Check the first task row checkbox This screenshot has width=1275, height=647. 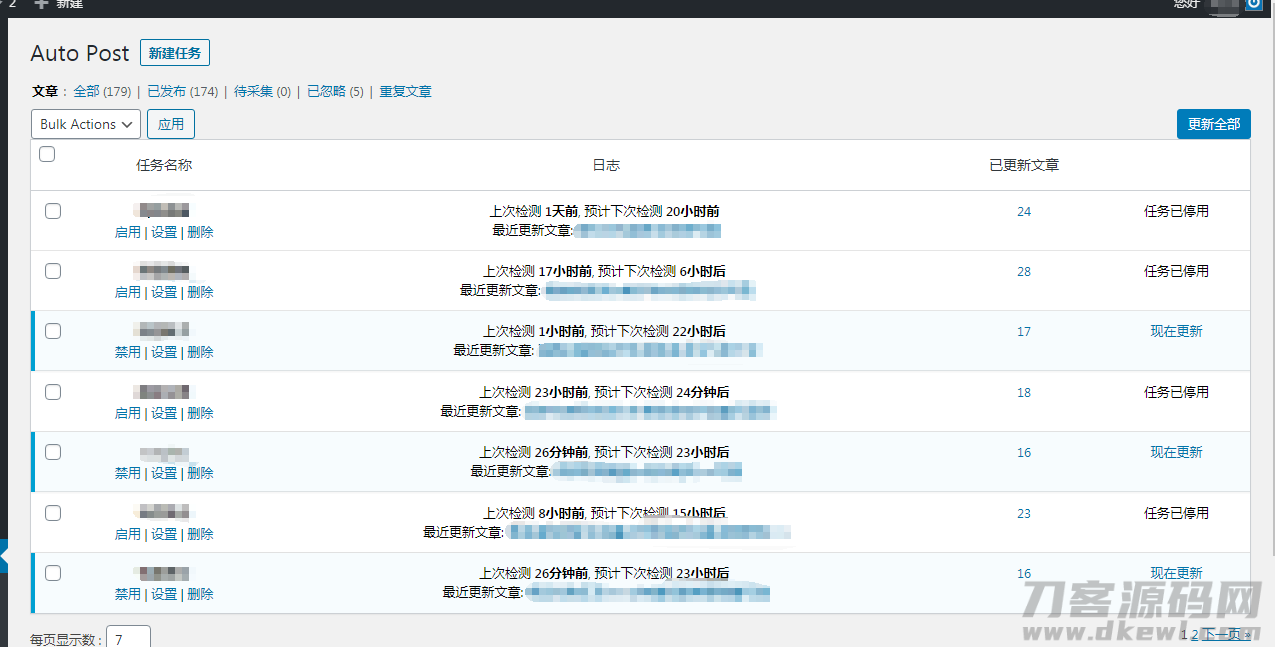tap(52, 211)
